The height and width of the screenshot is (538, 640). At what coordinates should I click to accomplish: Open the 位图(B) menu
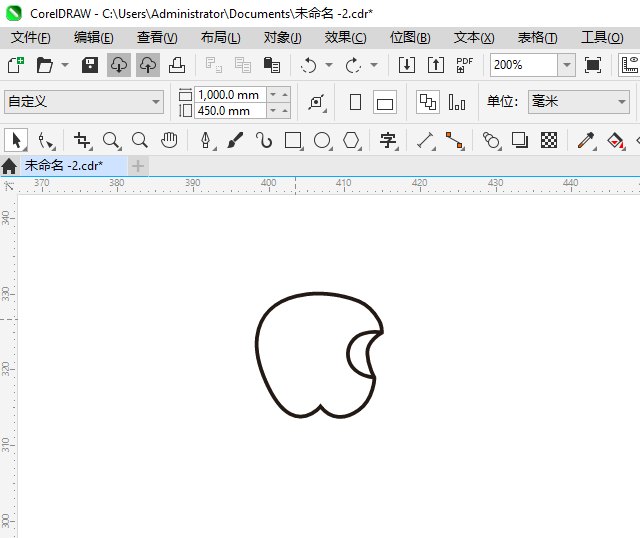(410, 38)
